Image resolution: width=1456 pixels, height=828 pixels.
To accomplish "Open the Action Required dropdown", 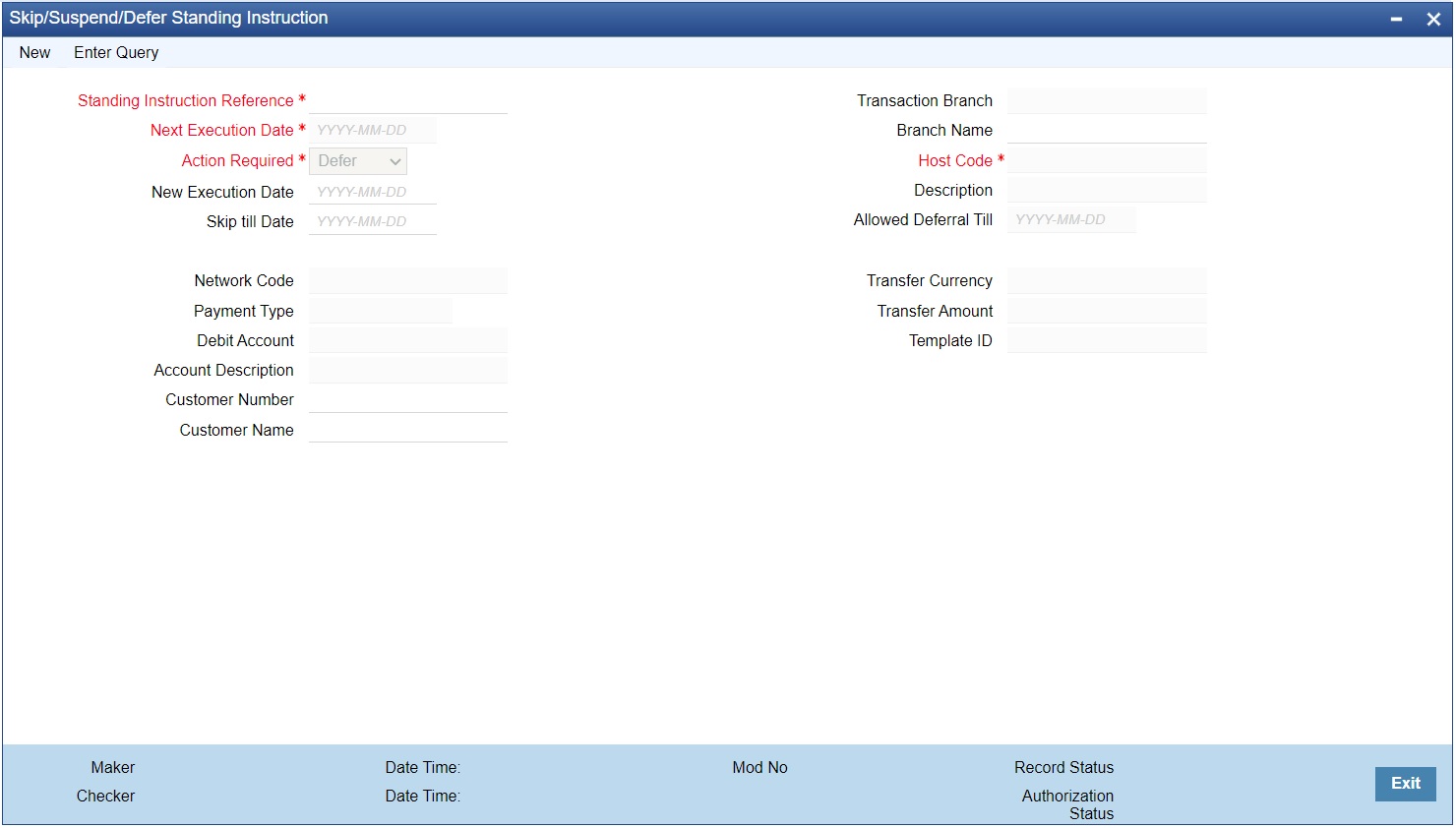I will point(358,161).
